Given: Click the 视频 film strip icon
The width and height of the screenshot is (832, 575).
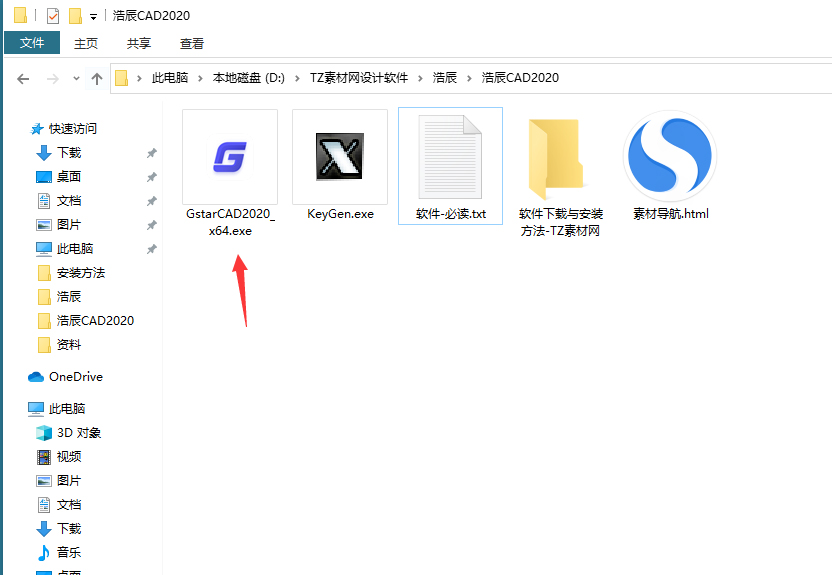Looking at the screenshot, I should [x=44, y=457].
